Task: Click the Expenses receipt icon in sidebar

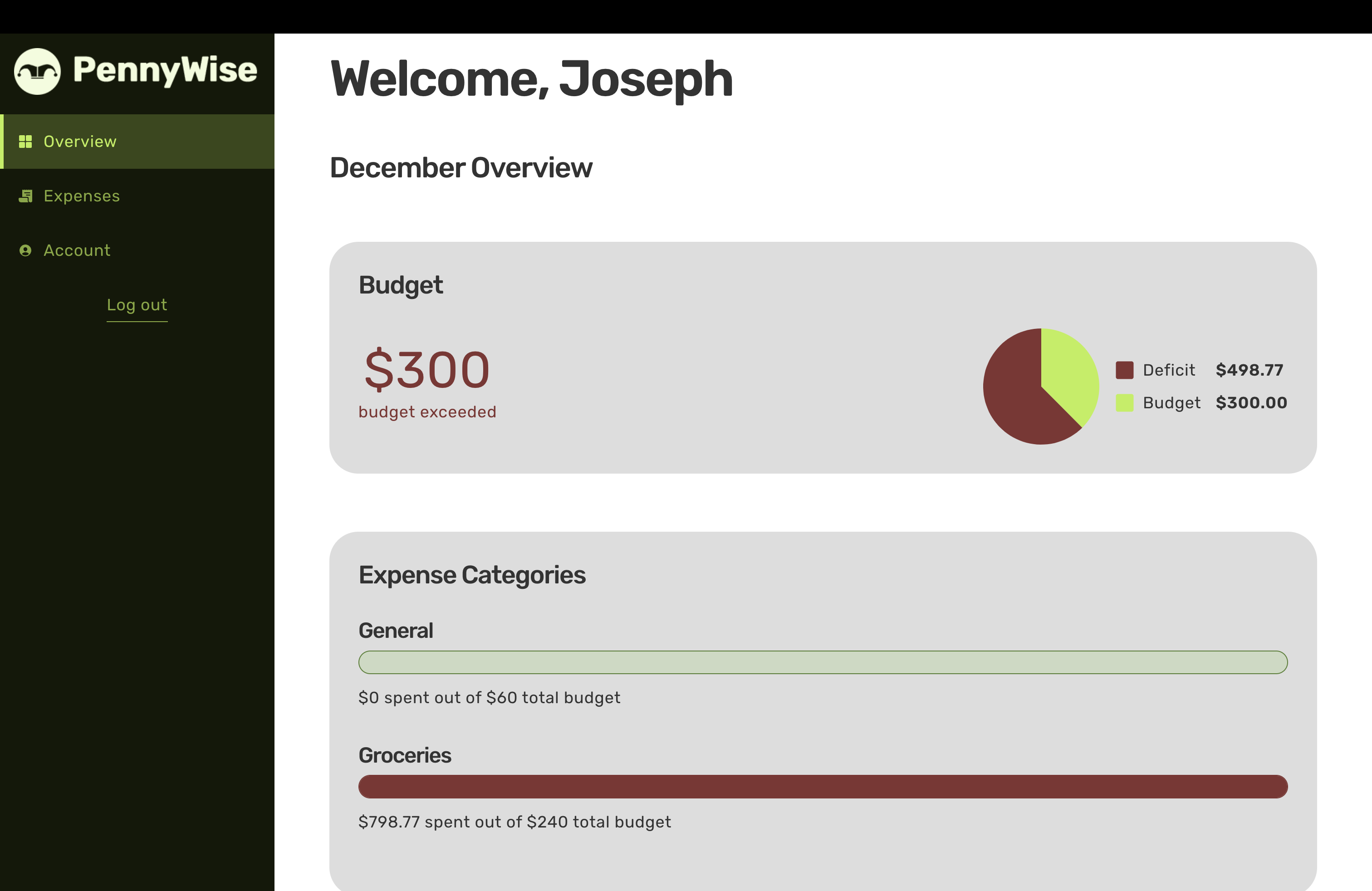Action: [x=25, y=196]
